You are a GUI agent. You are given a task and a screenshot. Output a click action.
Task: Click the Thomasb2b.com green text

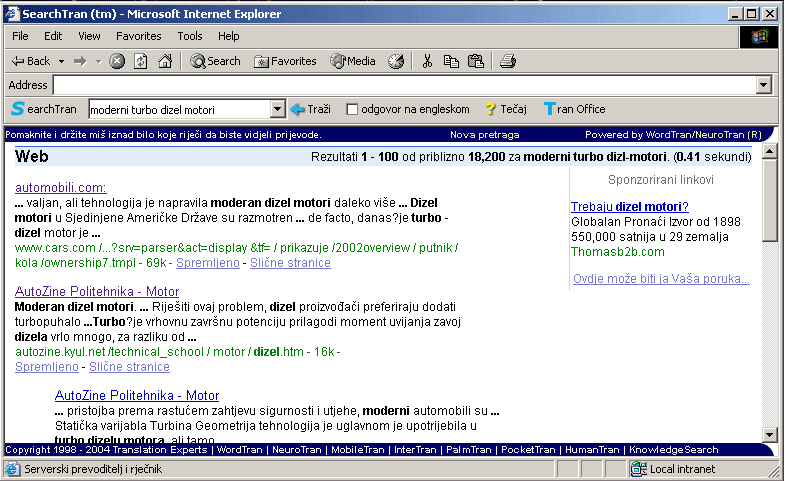[618, 252]
